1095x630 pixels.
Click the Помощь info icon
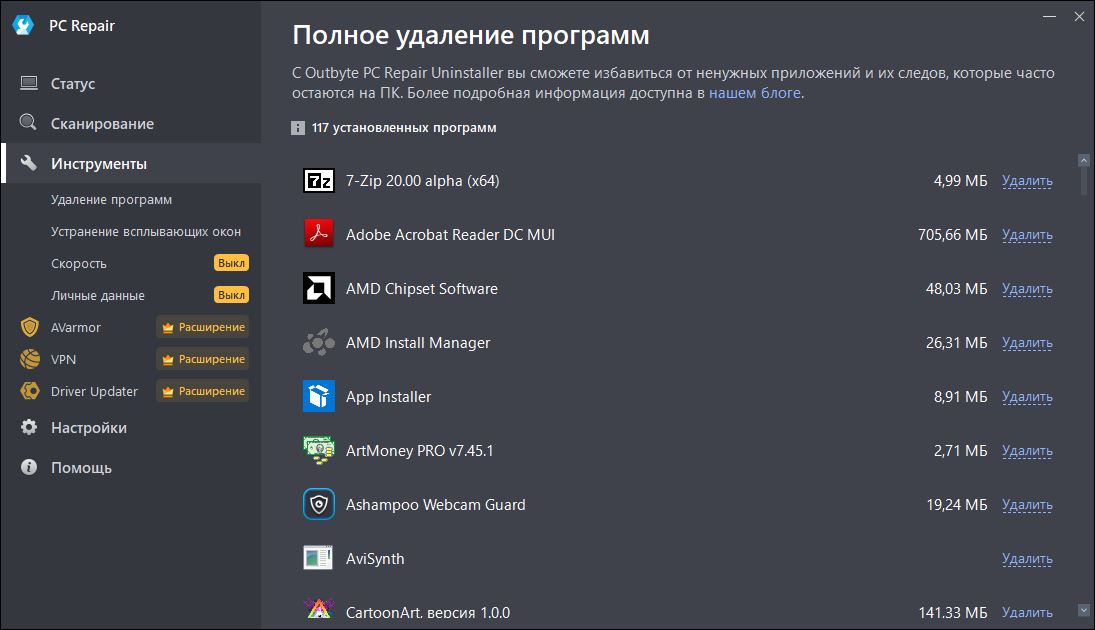point(29,467)
